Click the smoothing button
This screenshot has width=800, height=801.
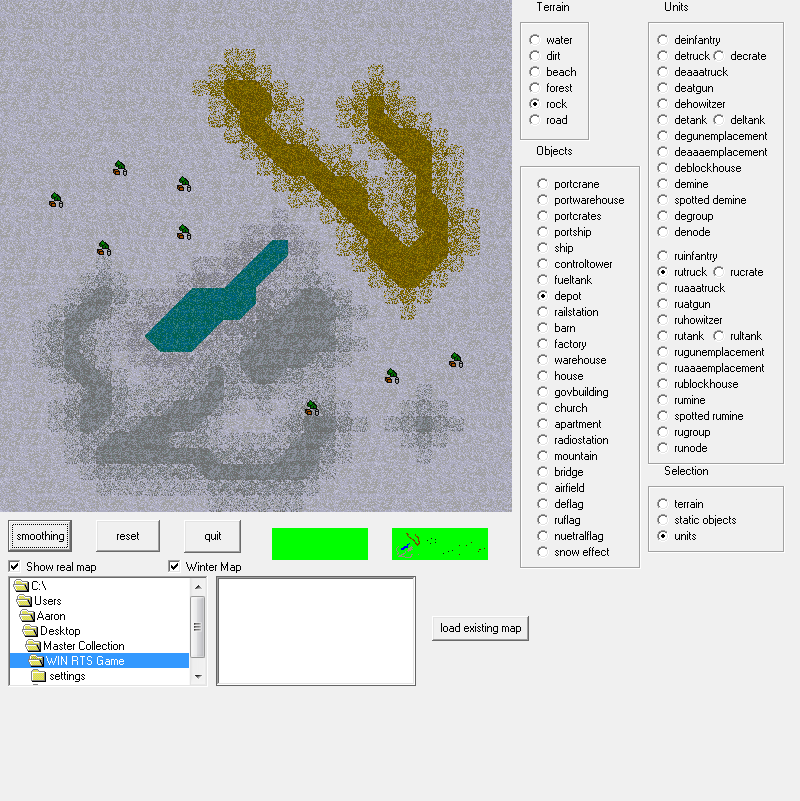click(x=40, y=536)
